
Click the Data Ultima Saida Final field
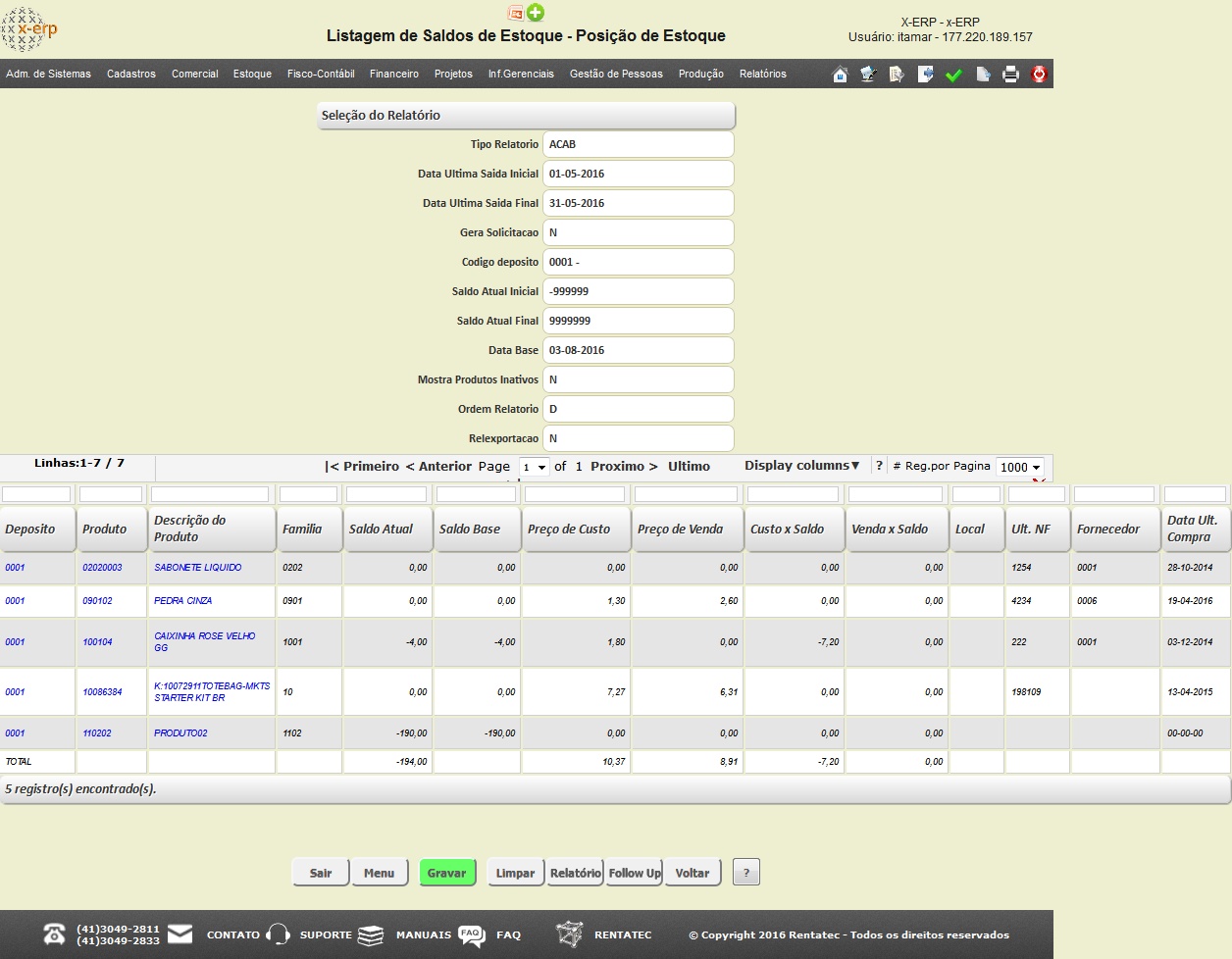(639, 203)
